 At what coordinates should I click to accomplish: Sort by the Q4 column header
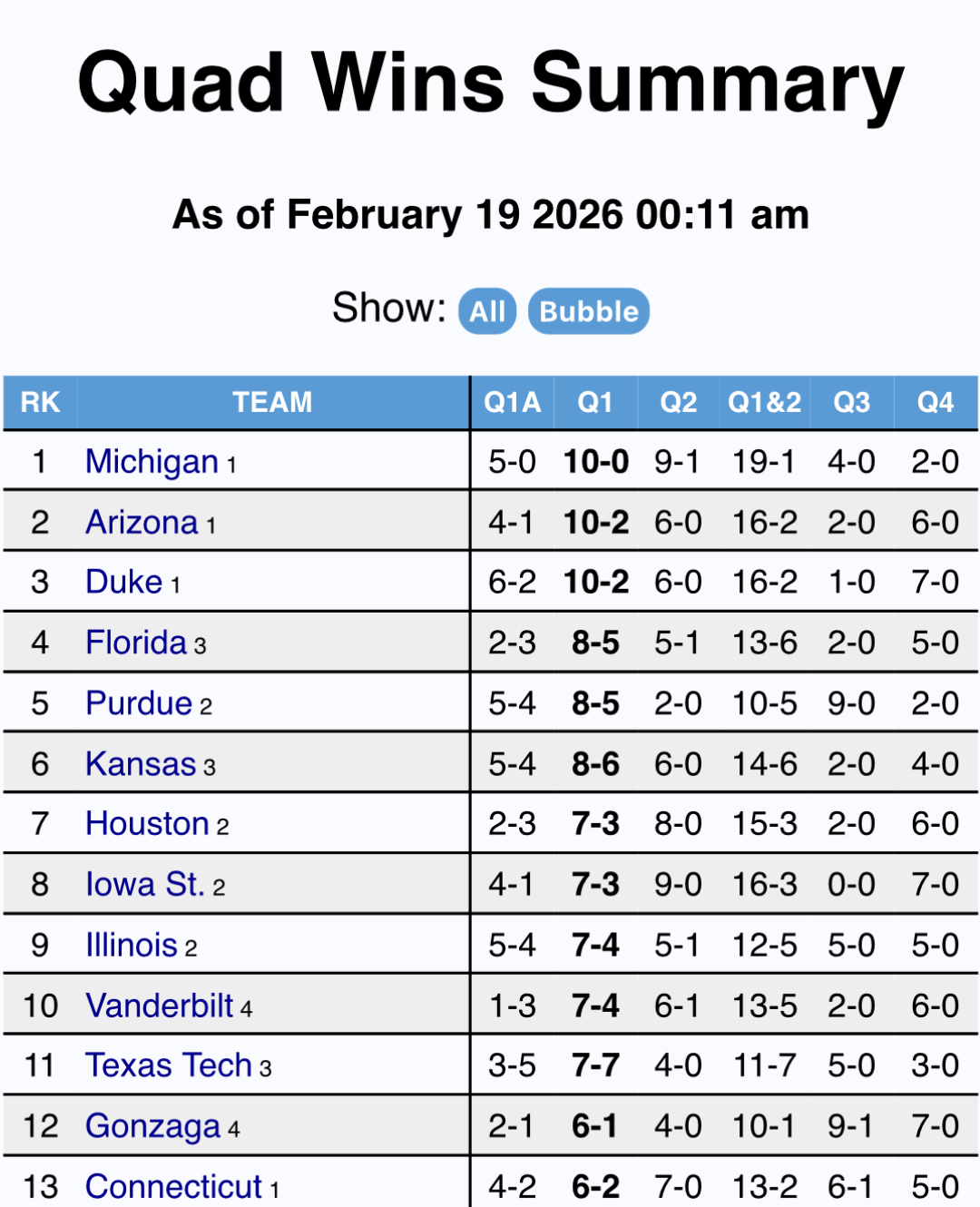pos(935,402)
